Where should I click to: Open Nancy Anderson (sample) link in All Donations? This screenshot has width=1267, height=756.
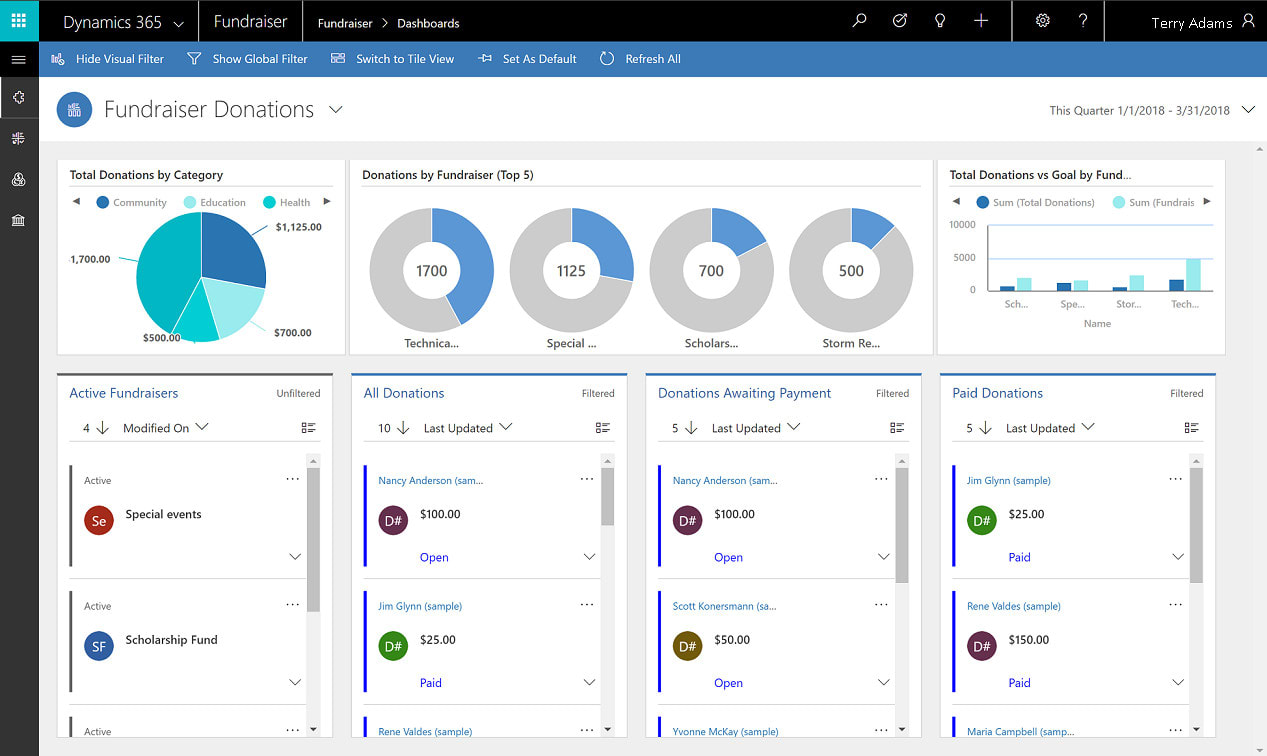tap(431, 481)
